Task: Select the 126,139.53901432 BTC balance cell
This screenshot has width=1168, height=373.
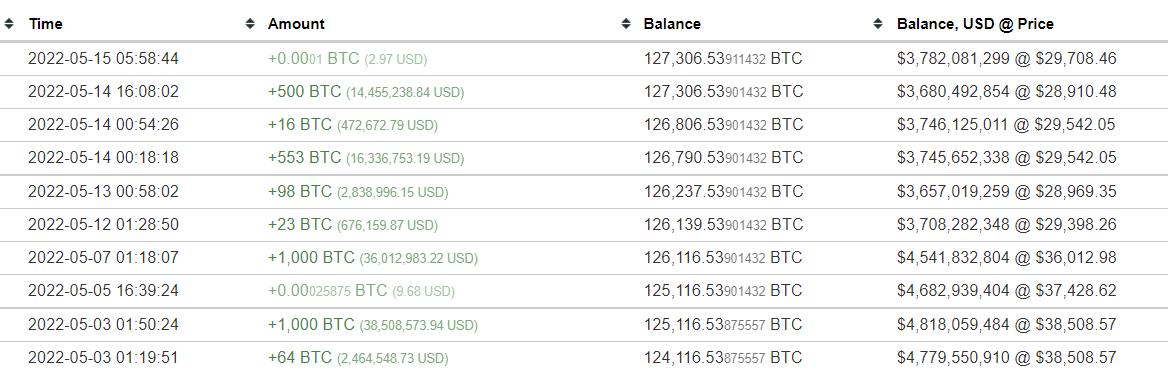Action: coord(723,224)
